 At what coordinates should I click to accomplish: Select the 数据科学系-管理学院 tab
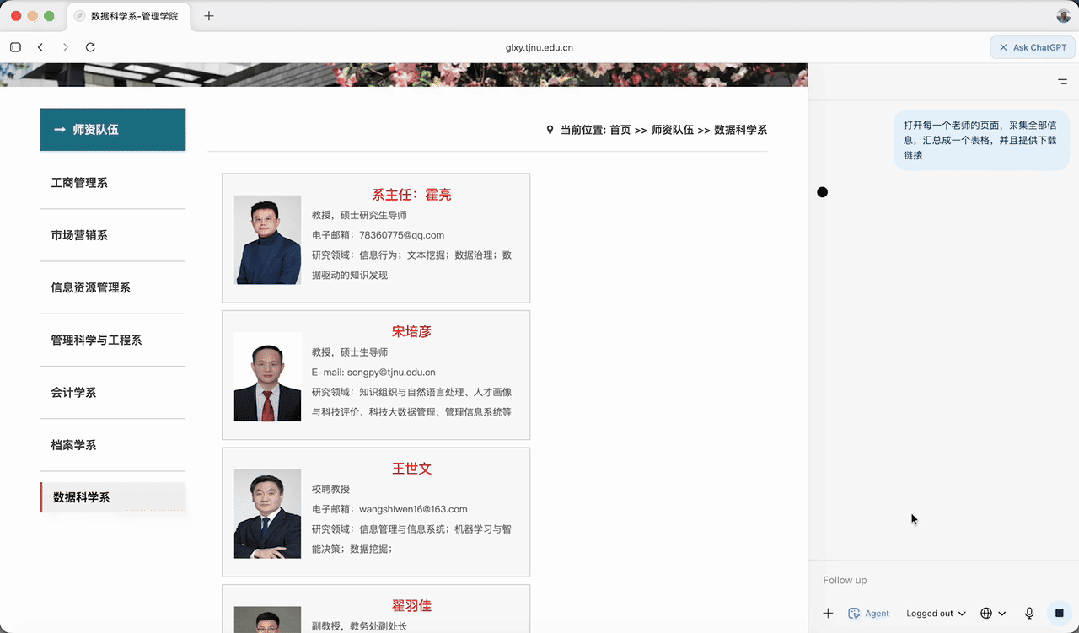tap(127, 16)
